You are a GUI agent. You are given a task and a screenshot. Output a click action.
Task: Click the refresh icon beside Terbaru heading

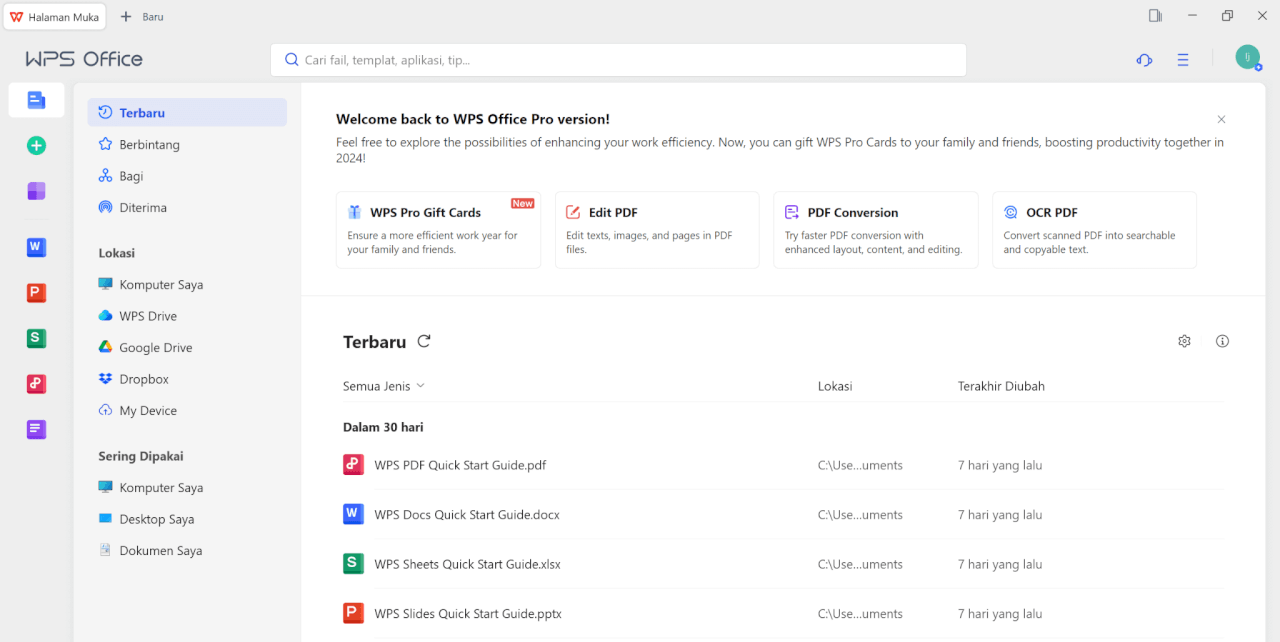pos(424,341)
